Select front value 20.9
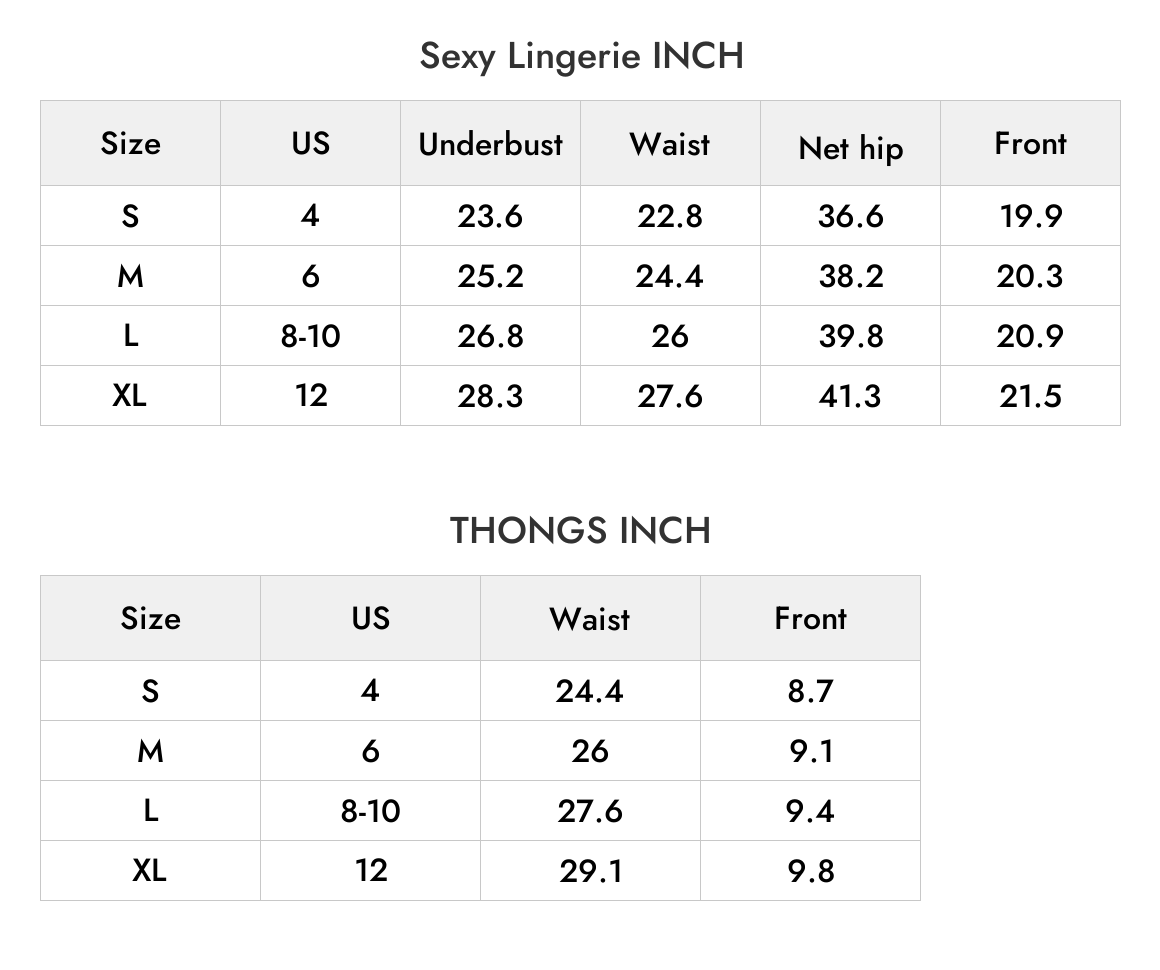1160x970 pixels. click(1031, 336)
